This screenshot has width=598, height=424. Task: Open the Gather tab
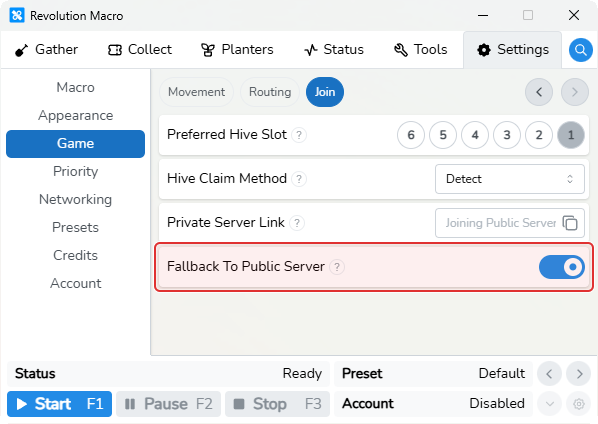47,50
